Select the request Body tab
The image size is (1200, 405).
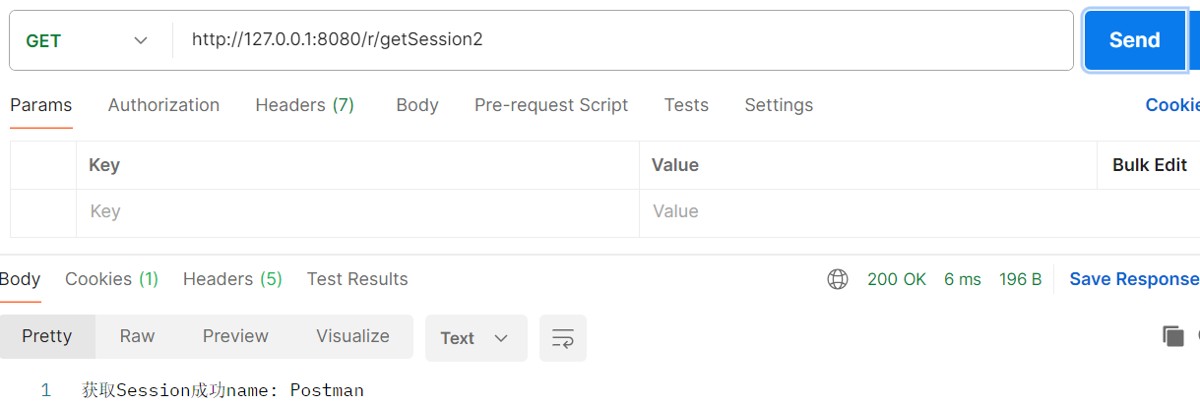coord(417,105)
